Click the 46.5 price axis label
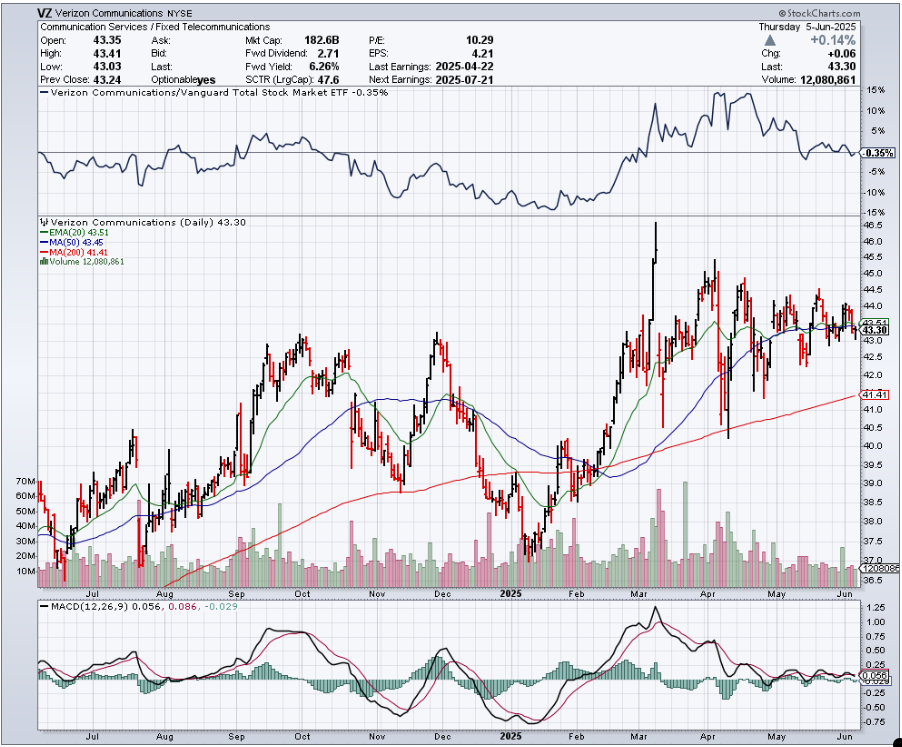Image resolution: width=902 pixels, height=747 pixels. coord(874,225)
